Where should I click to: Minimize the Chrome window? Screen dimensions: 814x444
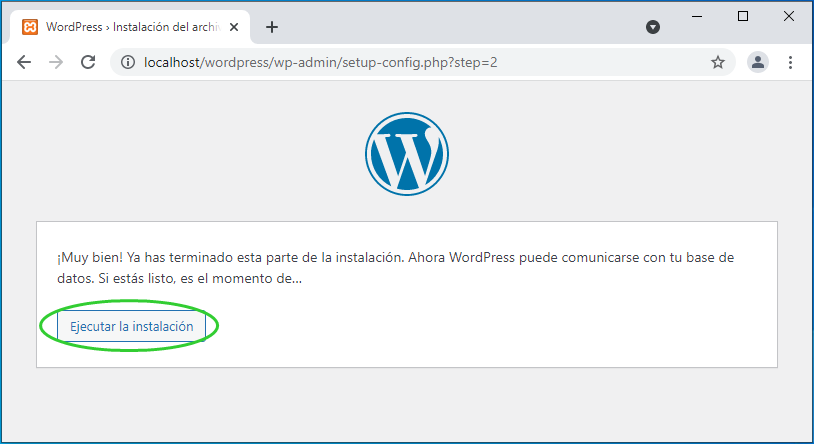(697, 17)
